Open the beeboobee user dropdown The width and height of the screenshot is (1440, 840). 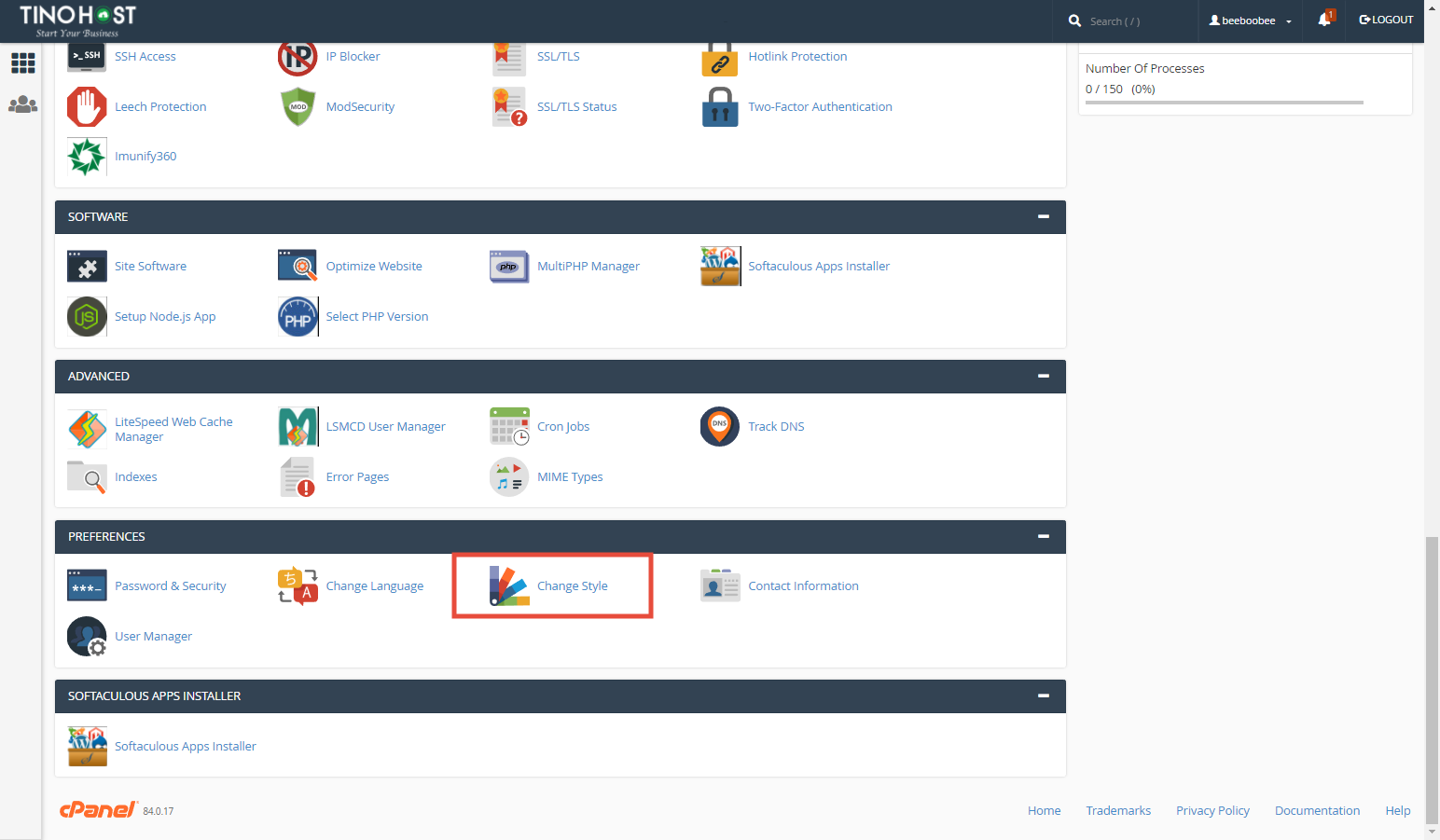point(1251,21)
